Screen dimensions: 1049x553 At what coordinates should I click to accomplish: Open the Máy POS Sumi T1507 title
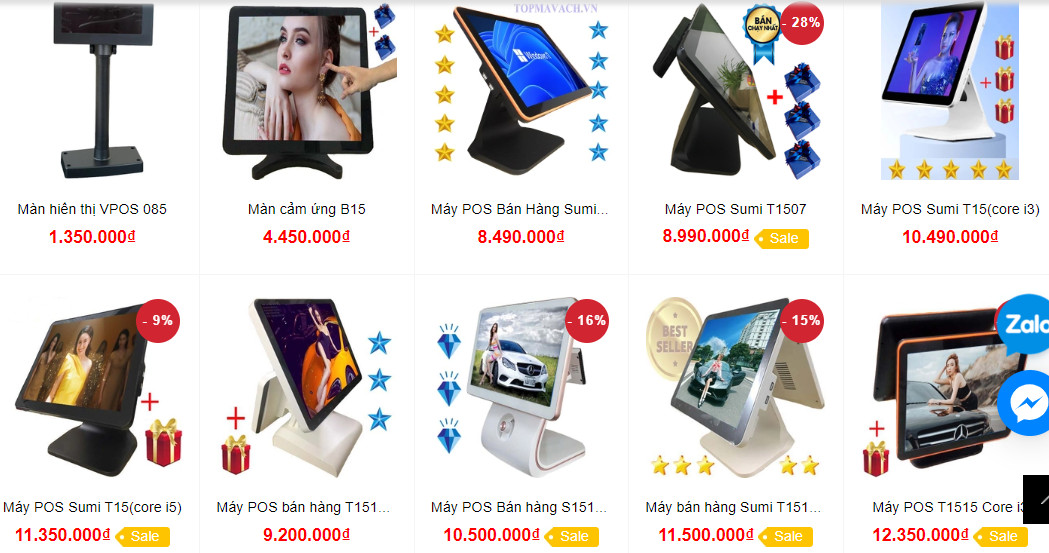[x=735, y=209]
